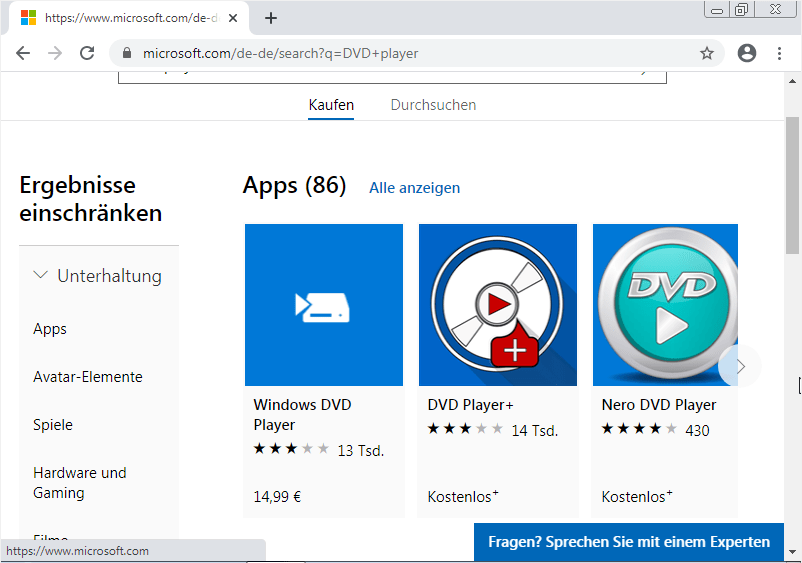This screenshot has width=802, height=563.
Task: Click the page scrollbar thumb
Action: 792,185
